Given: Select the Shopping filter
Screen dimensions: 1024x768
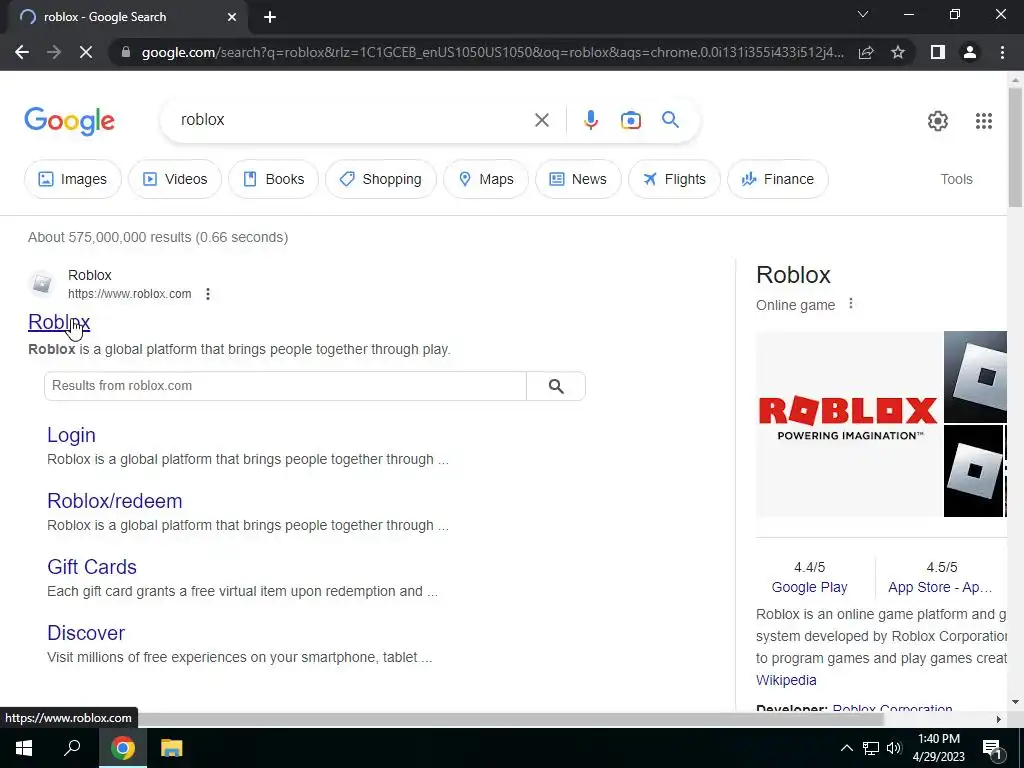Looking at the screenshot, I should (381, 179).
